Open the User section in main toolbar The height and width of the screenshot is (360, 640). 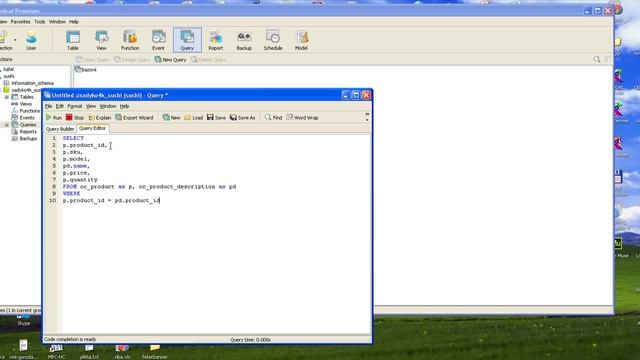(x=31, y=40)
